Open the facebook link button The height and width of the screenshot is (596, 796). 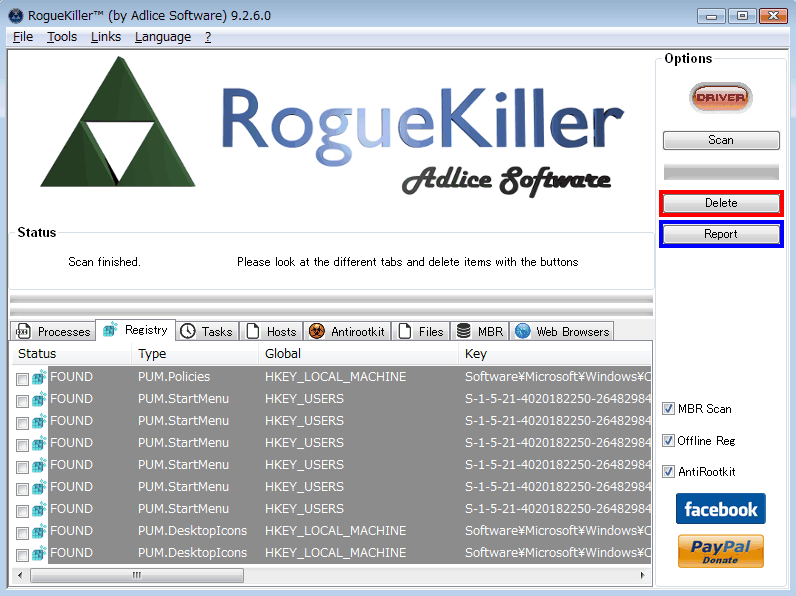coord(720,509)
